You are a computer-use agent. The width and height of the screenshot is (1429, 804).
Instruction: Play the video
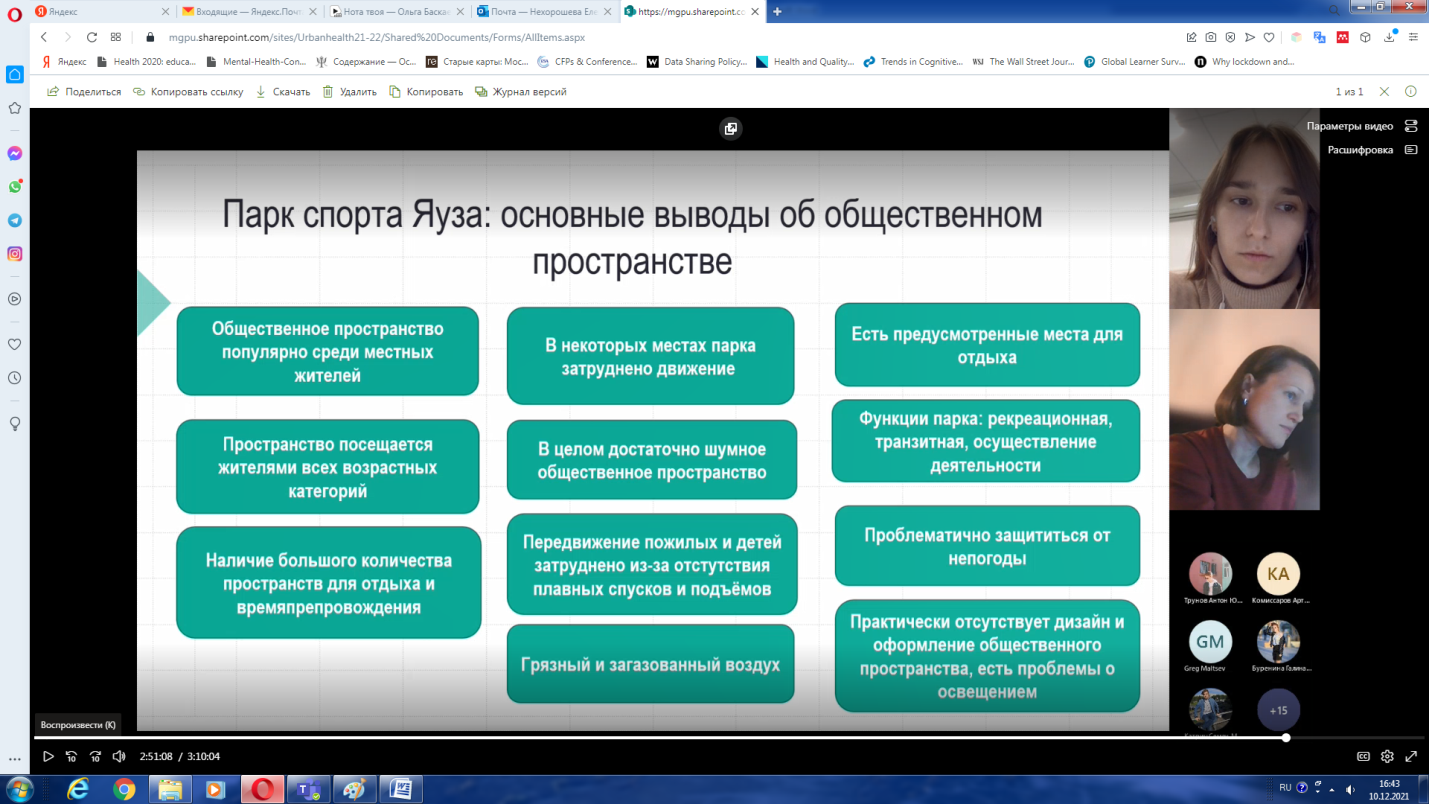[x=47, y=757]
